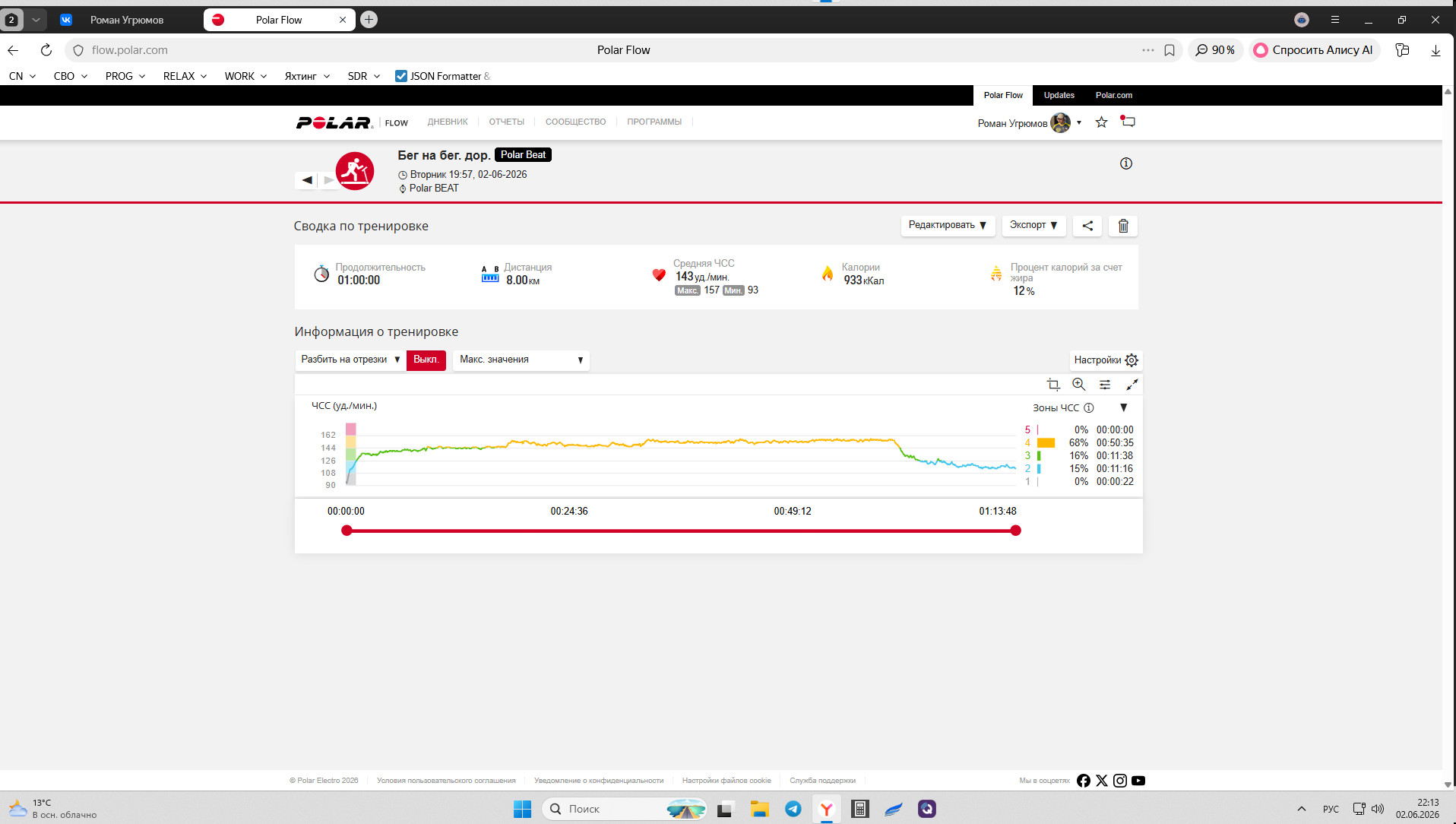Click the РУС language indicator
The width and height of the screenshot is (1456, 824).
point(1331,809)
